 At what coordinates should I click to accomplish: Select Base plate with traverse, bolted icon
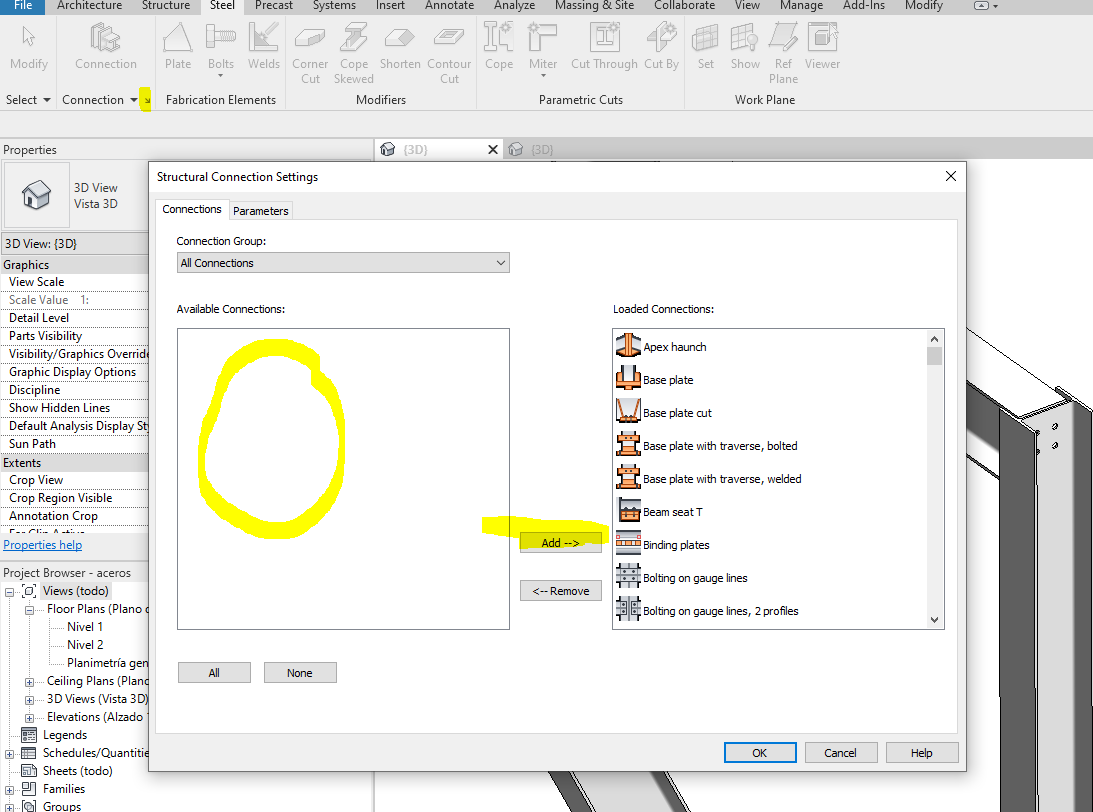tap(628, 445)
